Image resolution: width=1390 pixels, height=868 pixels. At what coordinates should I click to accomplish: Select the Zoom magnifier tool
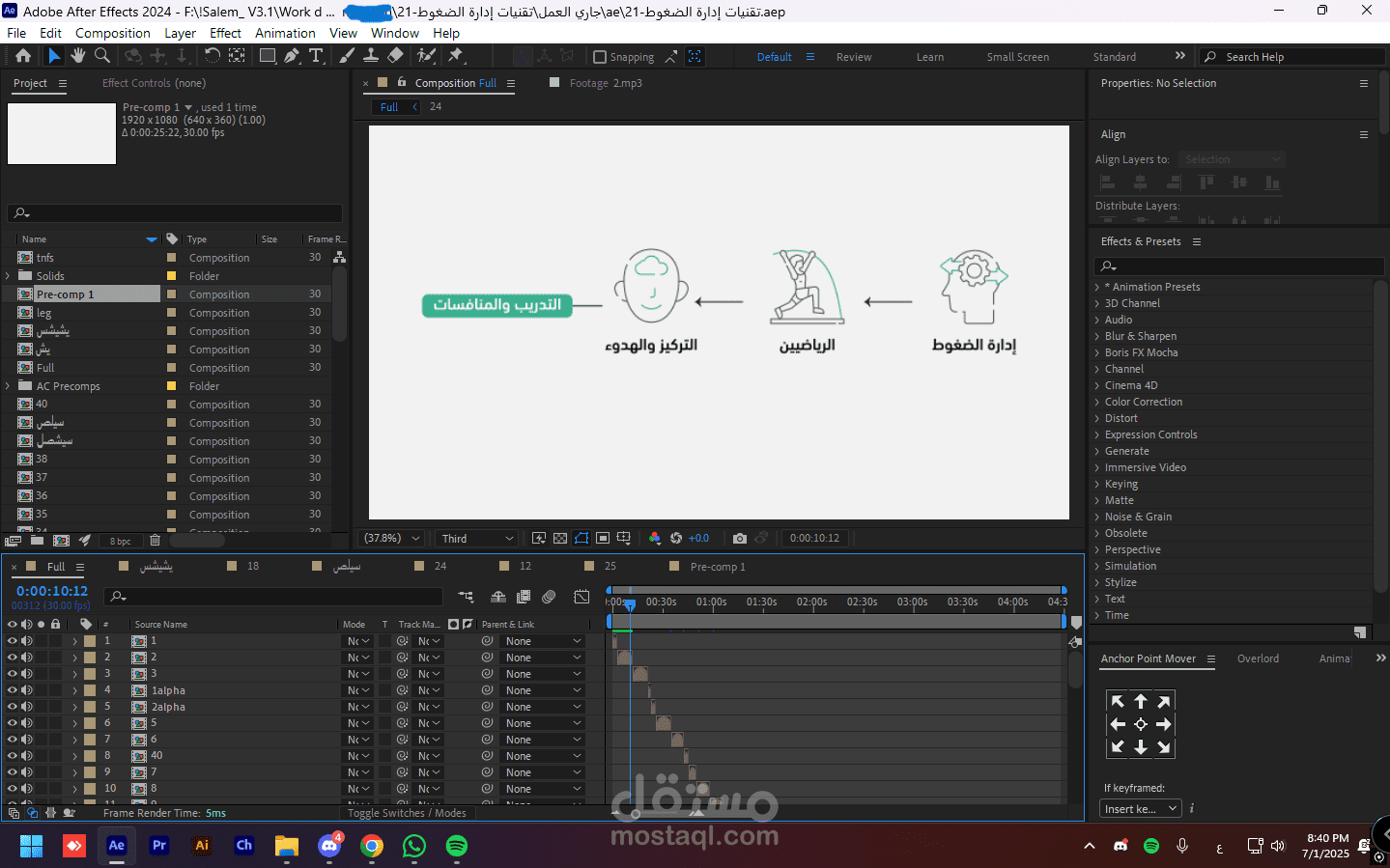pos(102,56)
